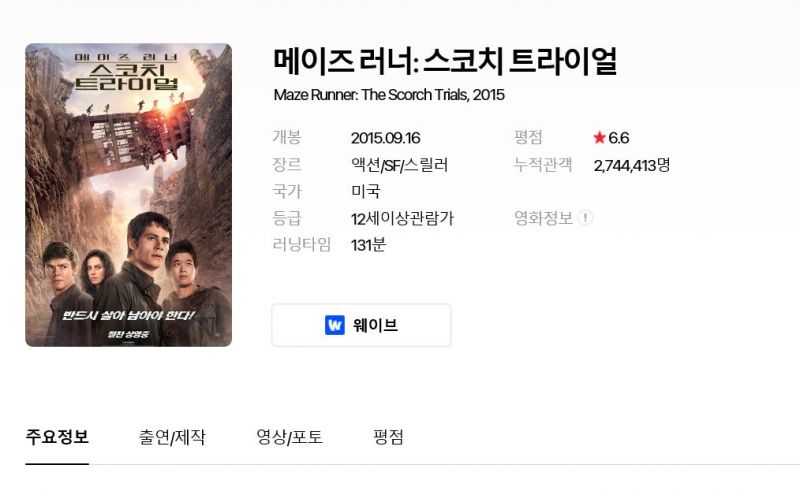800x491 pixels.
Task: Click the 영화정보 label
Action: pos(543,218)
